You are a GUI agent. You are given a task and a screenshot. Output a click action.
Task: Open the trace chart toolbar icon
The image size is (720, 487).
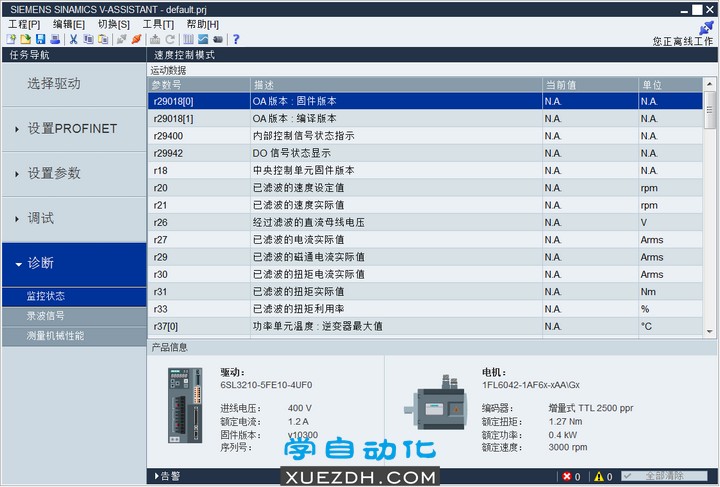point(203,39)
